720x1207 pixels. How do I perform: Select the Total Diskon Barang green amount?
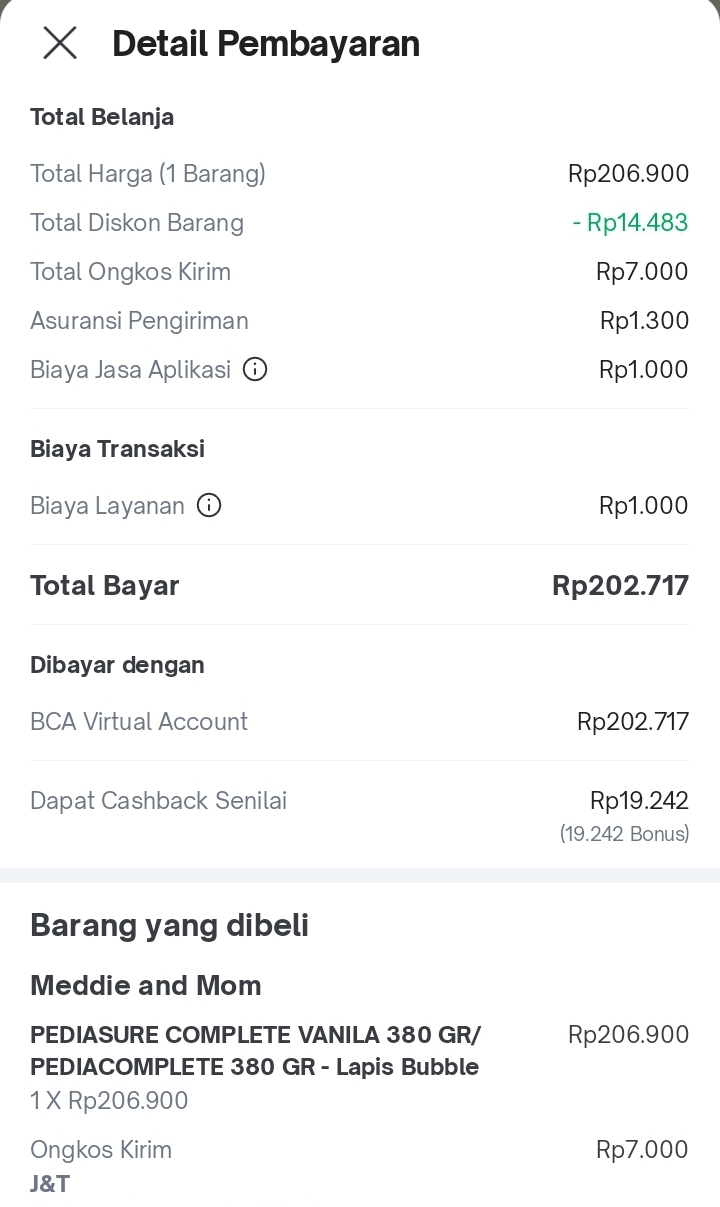pos(630,223)
